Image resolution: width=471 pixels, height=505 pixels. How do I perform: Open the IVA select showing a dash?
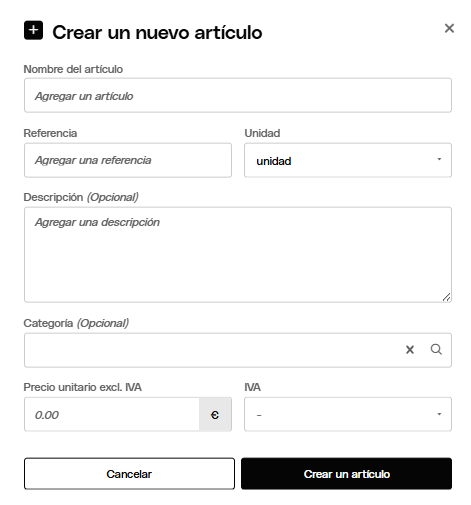tap(348, 414)
